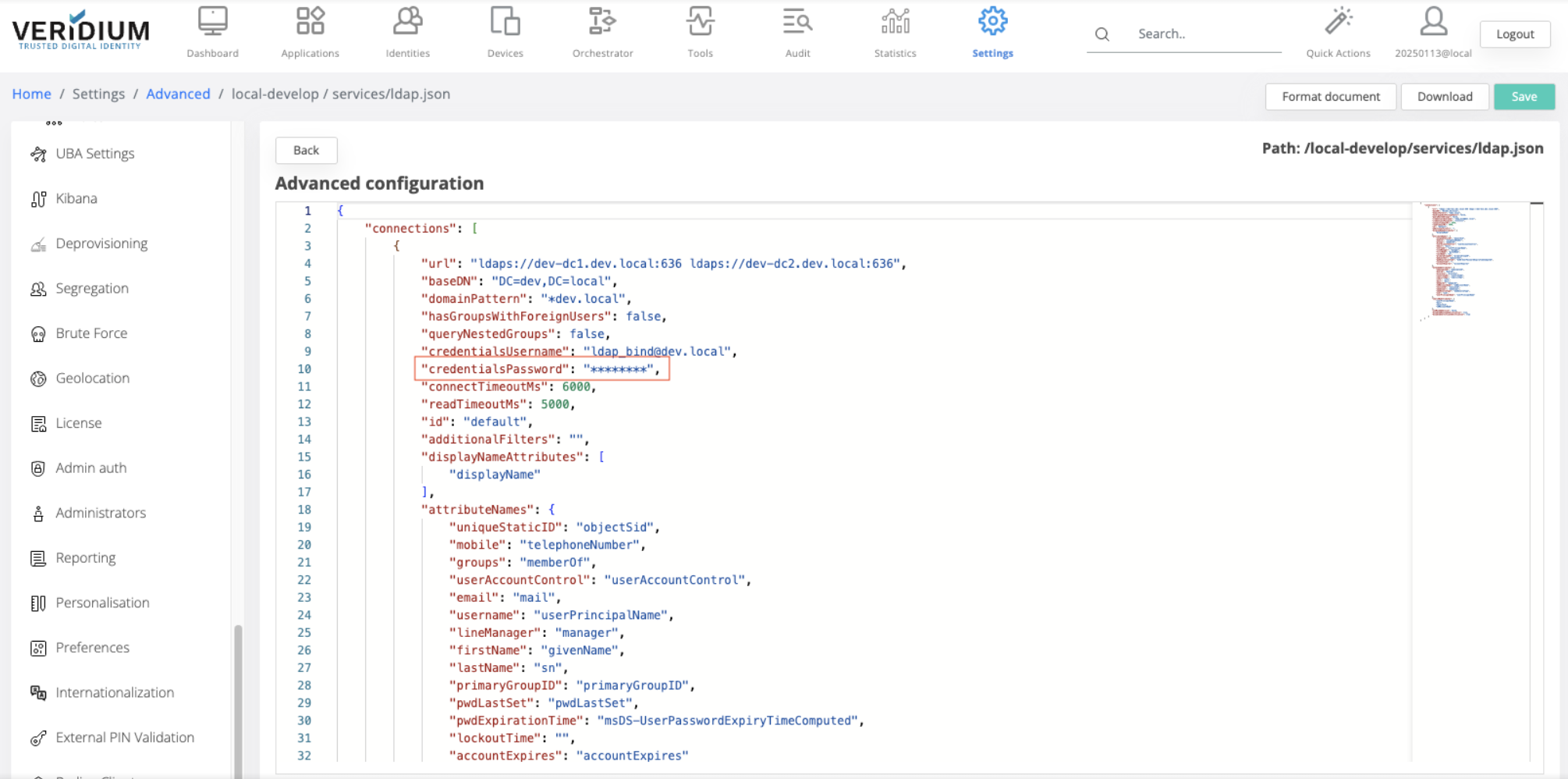Open Geolocation settings in sidebar
This screenshot has height=779, width=1568.
(x=92, y=379)
